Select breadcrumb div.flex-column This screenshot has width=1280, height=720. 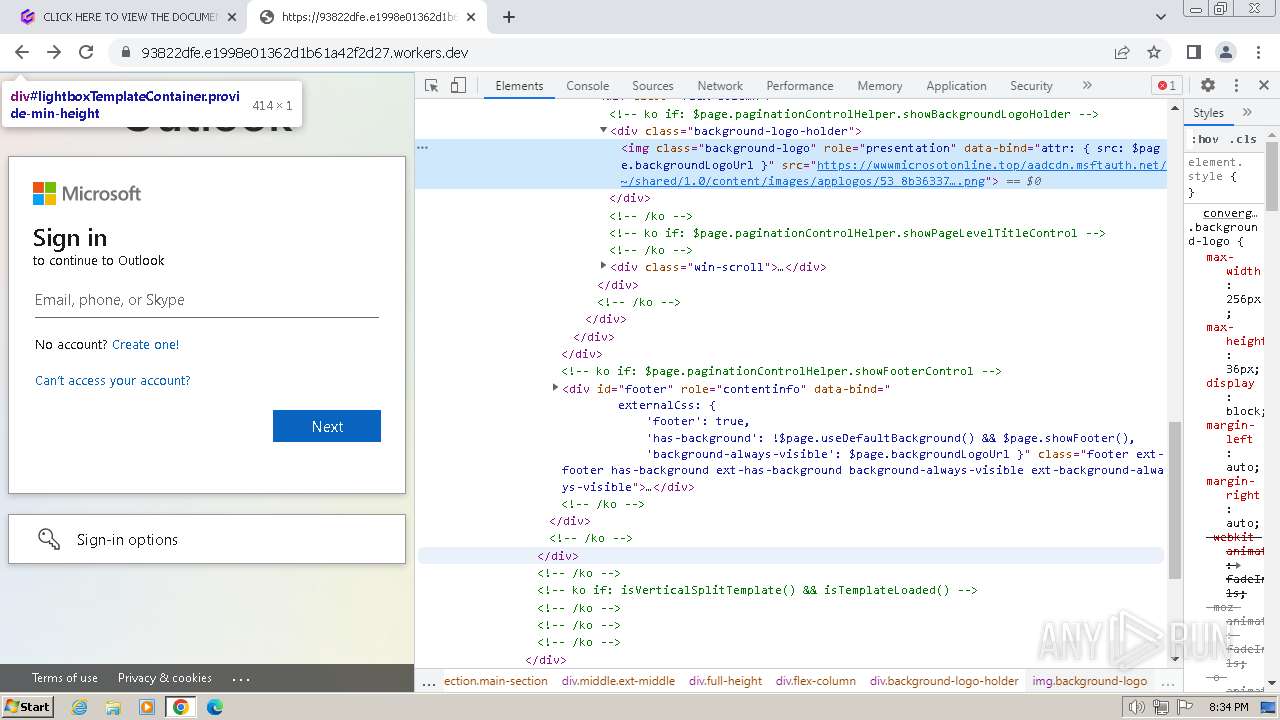pos(816,681)
